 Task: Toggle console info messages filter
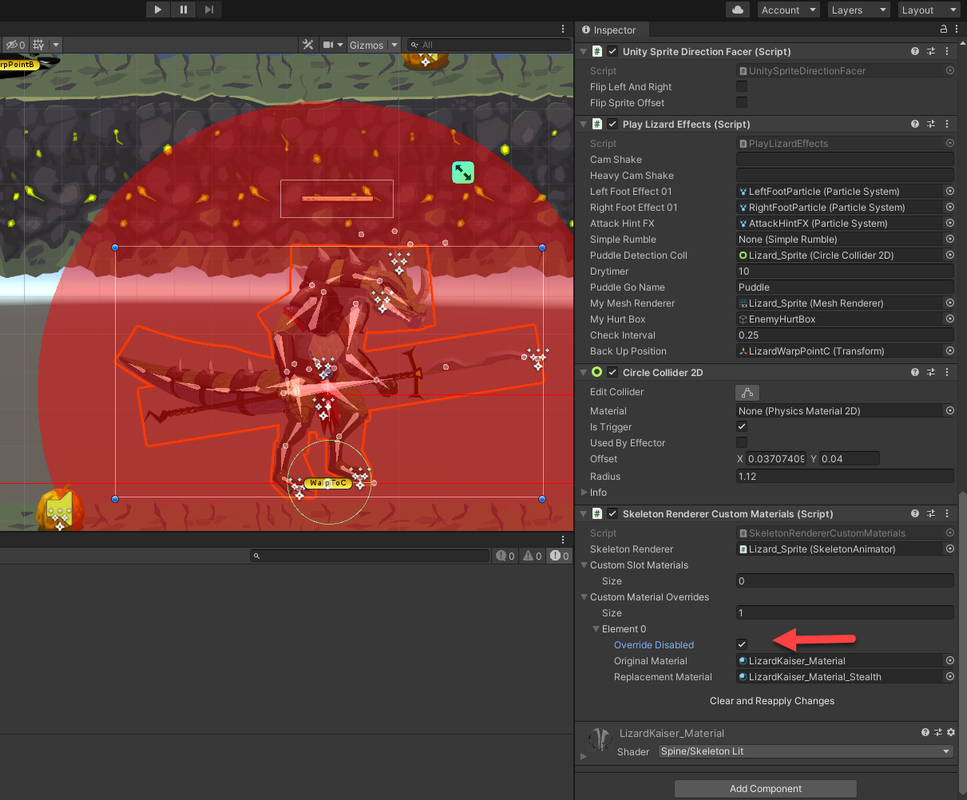pyautogui.click(x=505, y=556)
